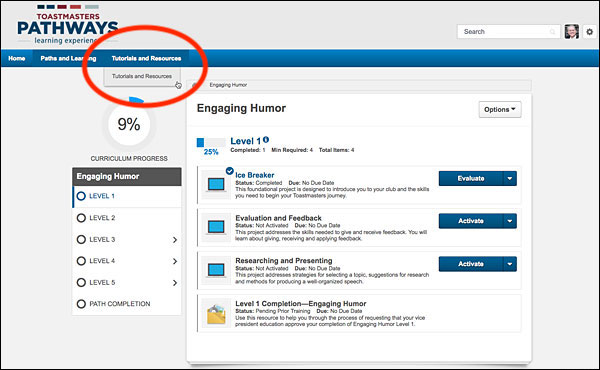The image size is (600, 370).
Task: Click the settings gear icon
Action: [x=589, y=32]
